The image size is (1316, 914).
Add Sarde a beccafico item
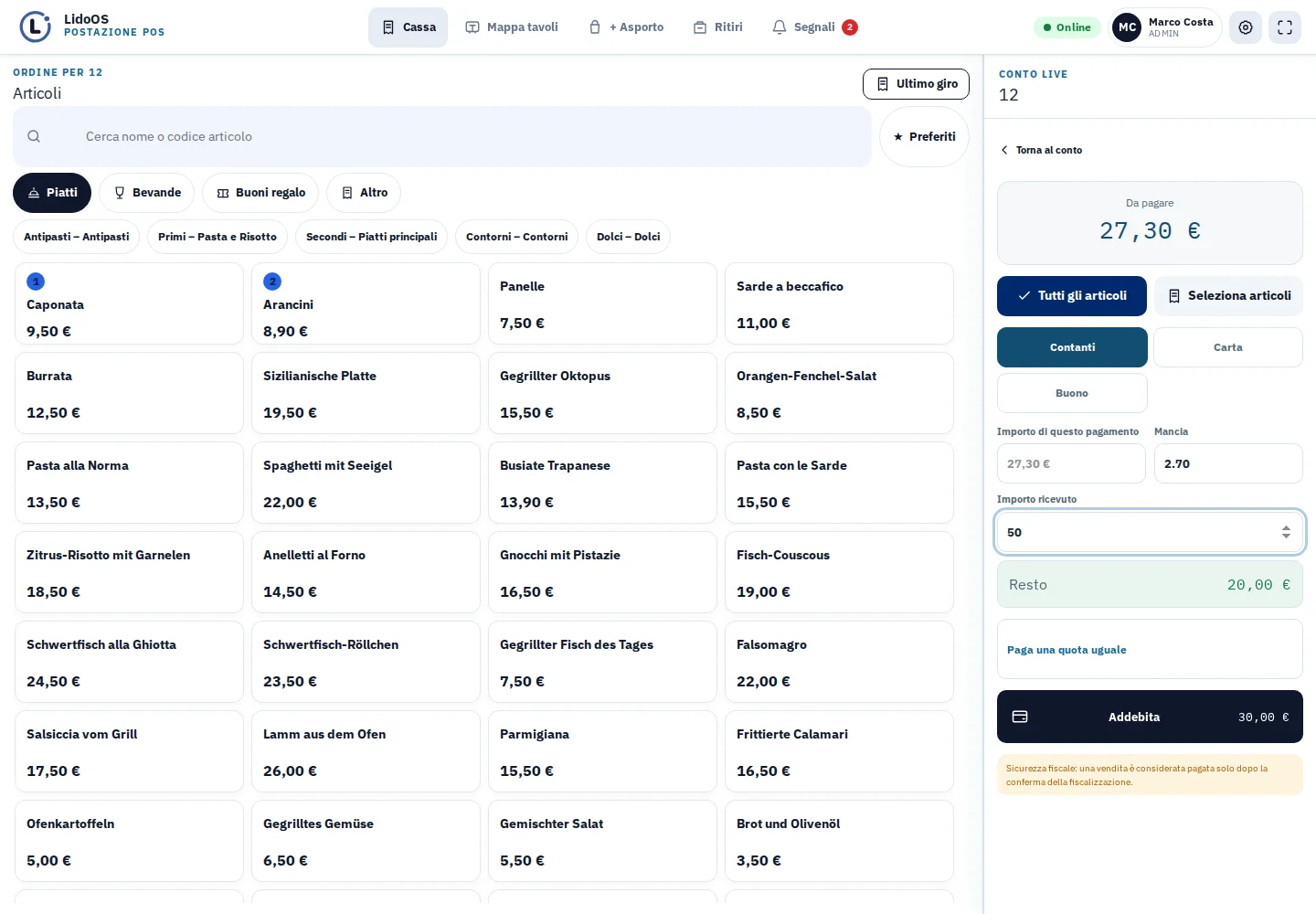(x=839, y=303)
